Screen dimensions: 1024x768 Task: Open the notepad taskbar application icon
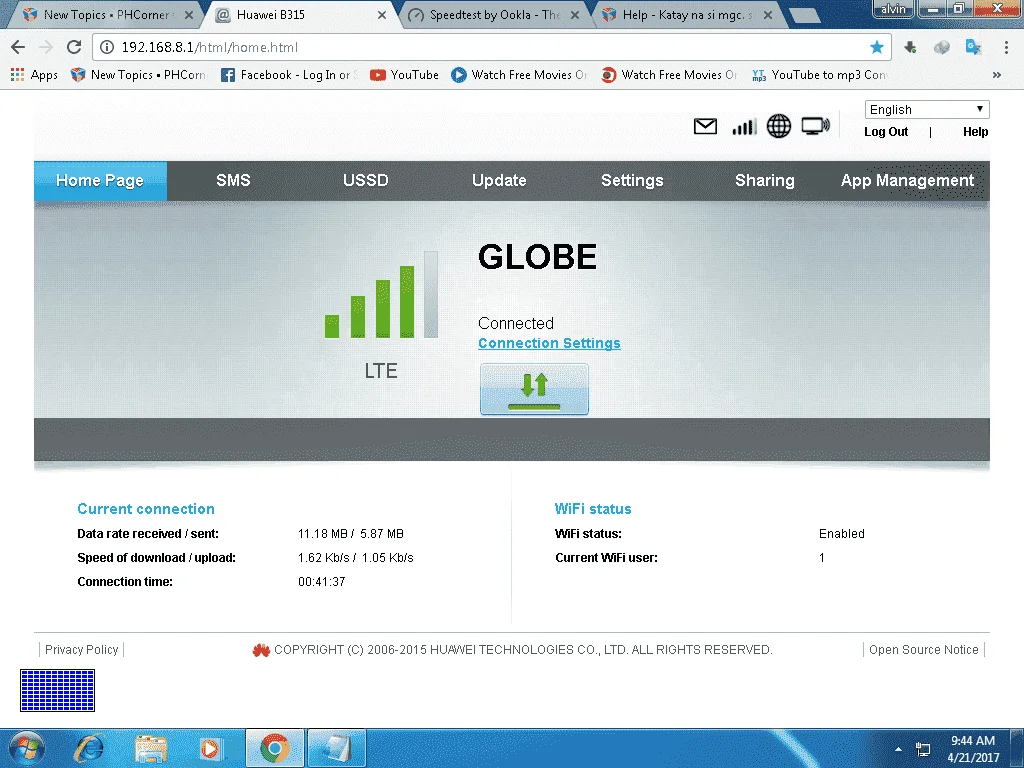tap(336, 748)
